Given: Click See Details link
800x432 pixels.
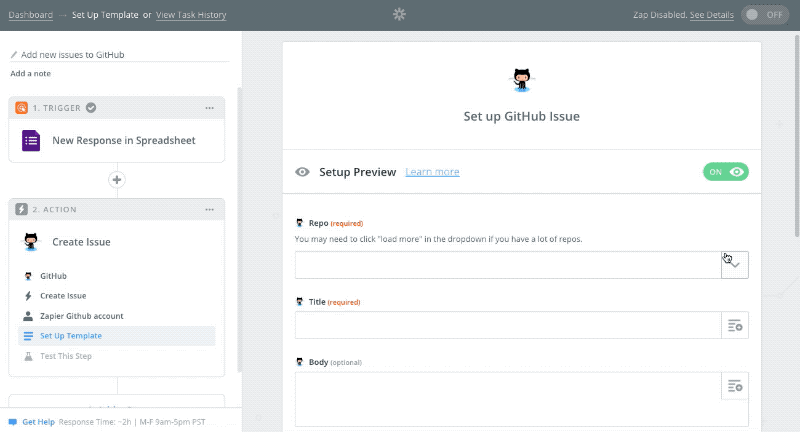Looking at the screenshot, I should 712,15.
